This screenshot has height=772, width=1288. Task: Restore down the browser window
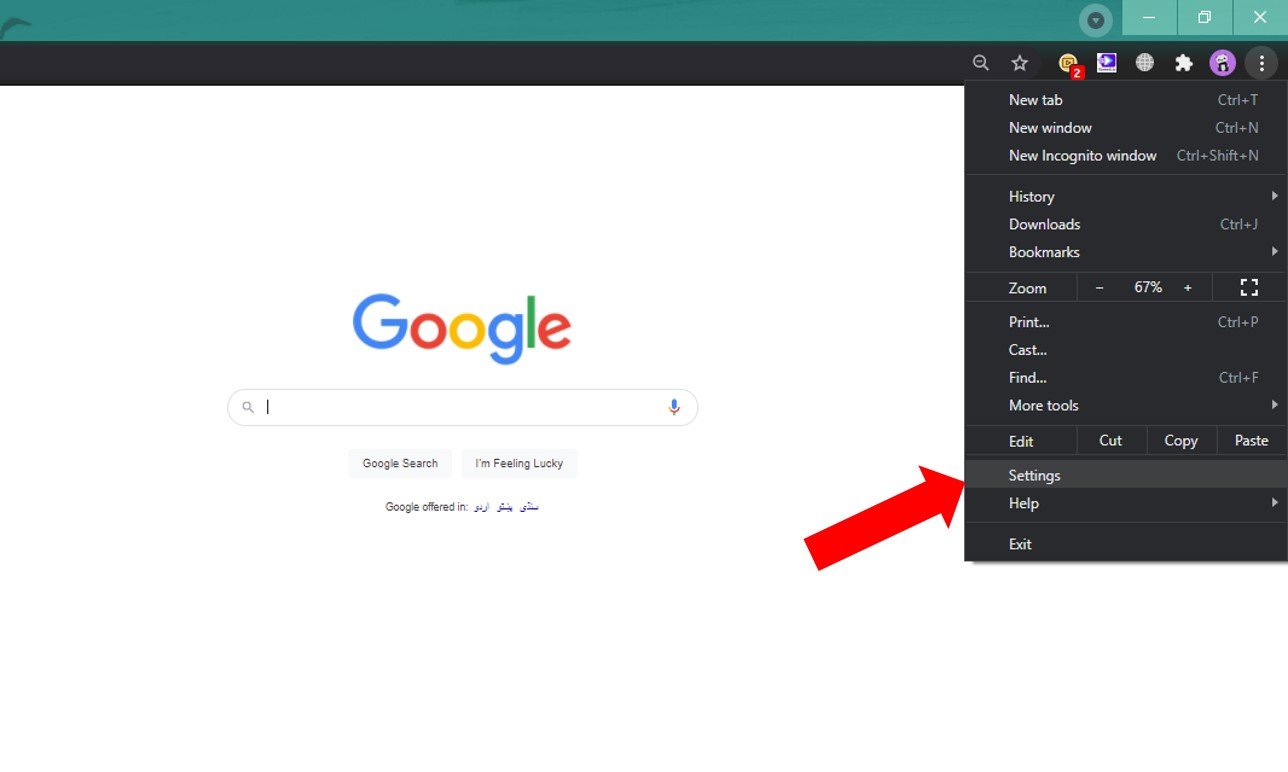tap(1204, 18)
